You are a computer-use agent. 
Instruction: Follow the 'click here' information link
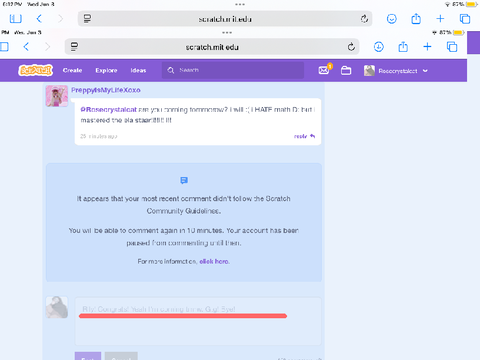click(x=214, y=262)
